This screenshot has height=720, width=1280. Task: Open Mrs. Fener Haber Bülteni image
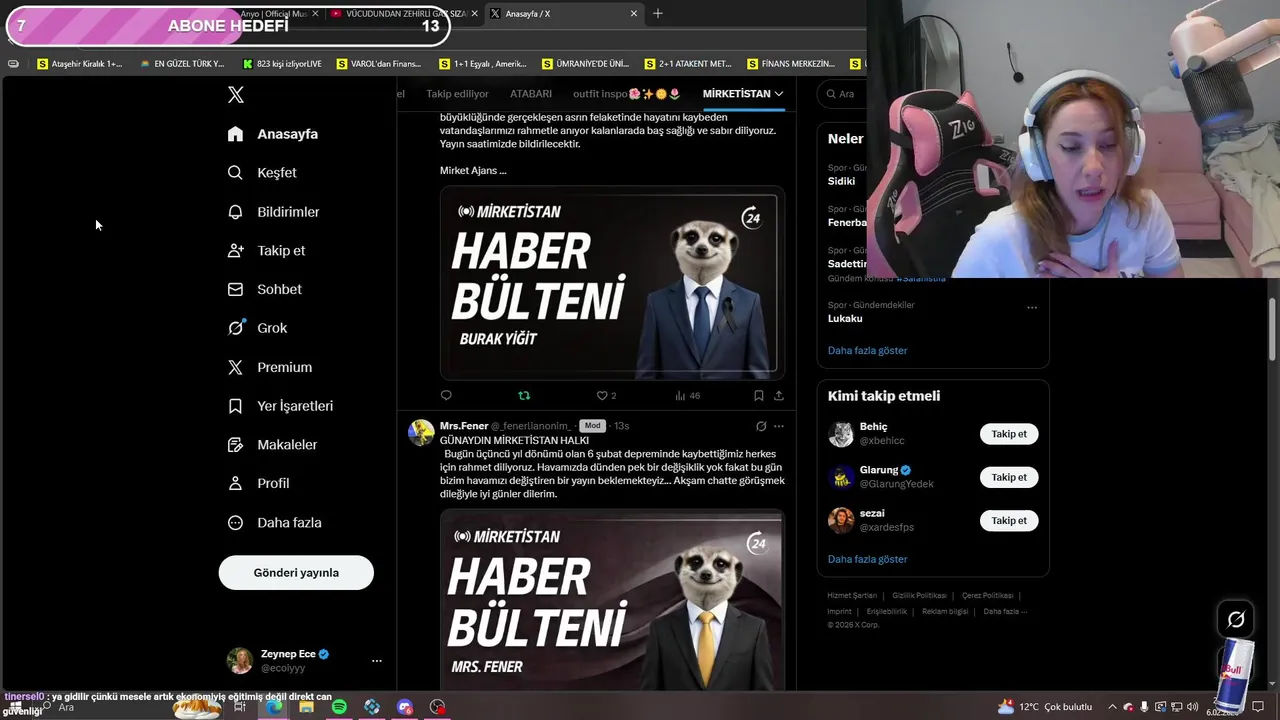(x=612, y=600)
